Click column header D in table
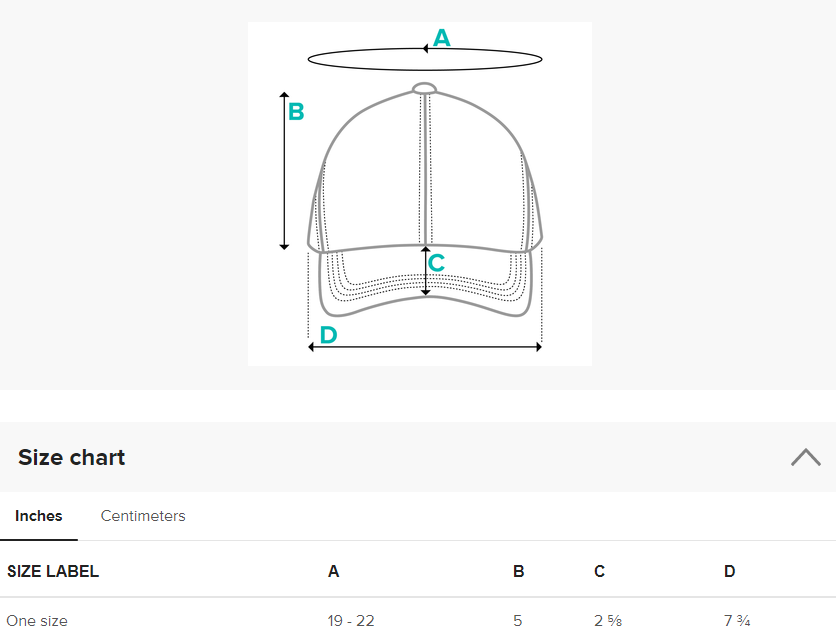The width and height of the screenshot is (836, 636). point(729,571)
